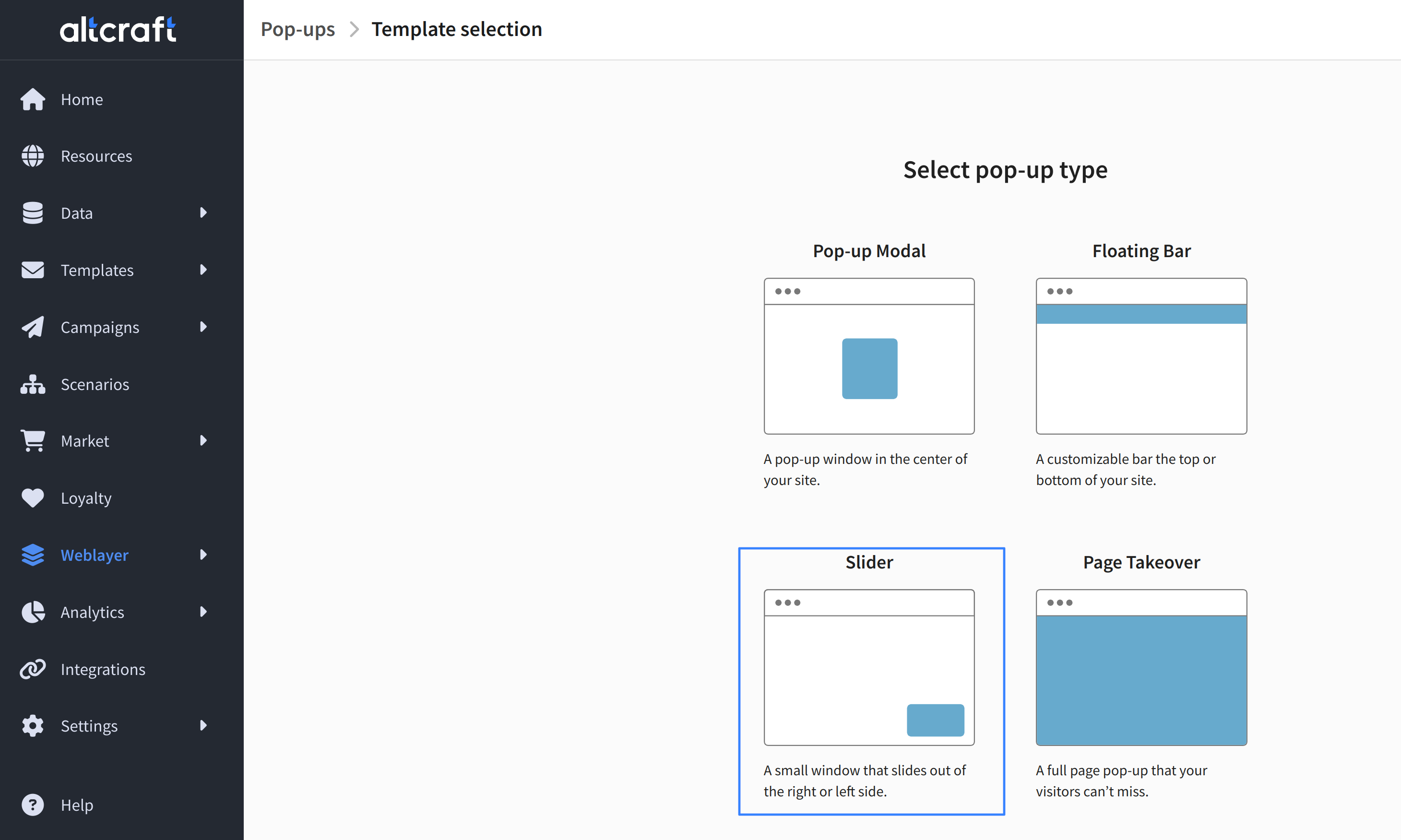Select the Pop-up Modal preview thumbnail
The image size is (1401, 840).
(x=869, y=356)
